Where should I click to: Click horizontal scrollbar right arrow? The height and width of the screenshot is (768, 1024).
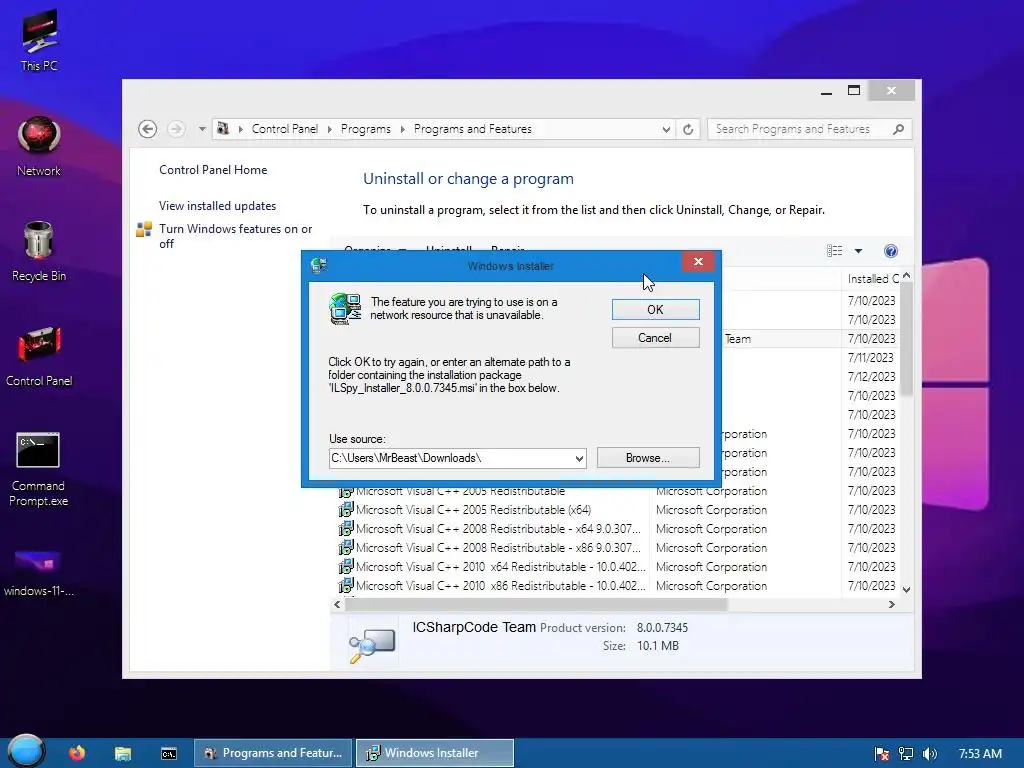point(891,605)
